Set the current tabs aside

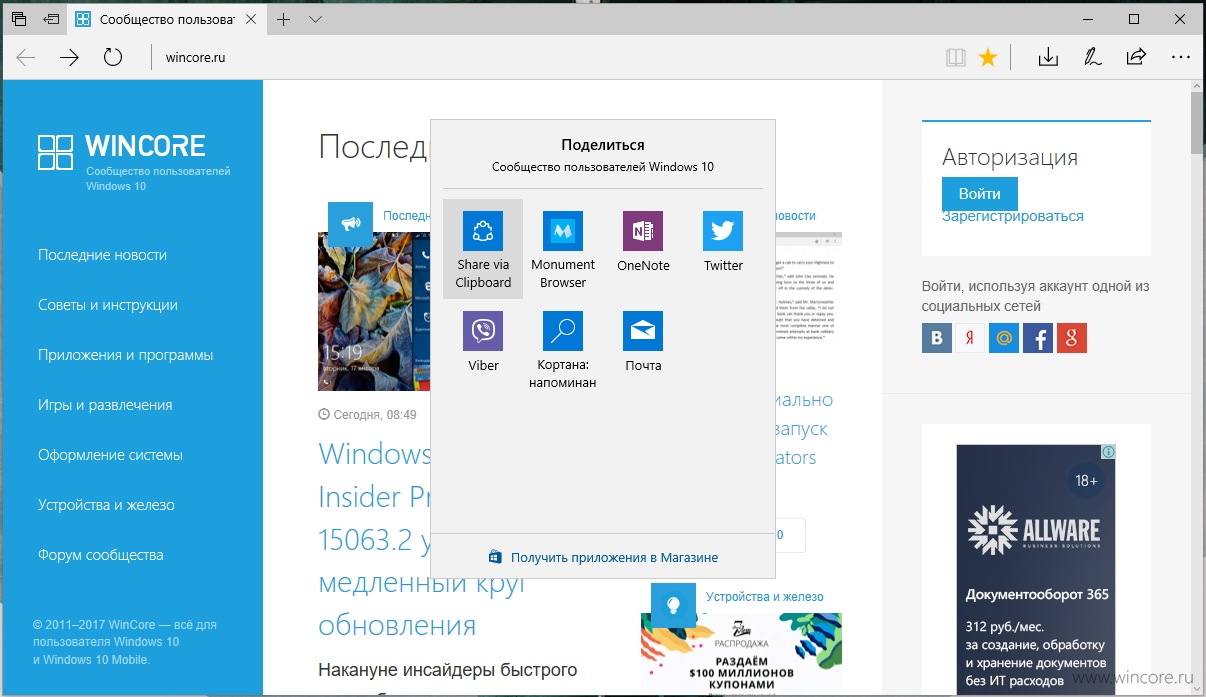(51, 19)
